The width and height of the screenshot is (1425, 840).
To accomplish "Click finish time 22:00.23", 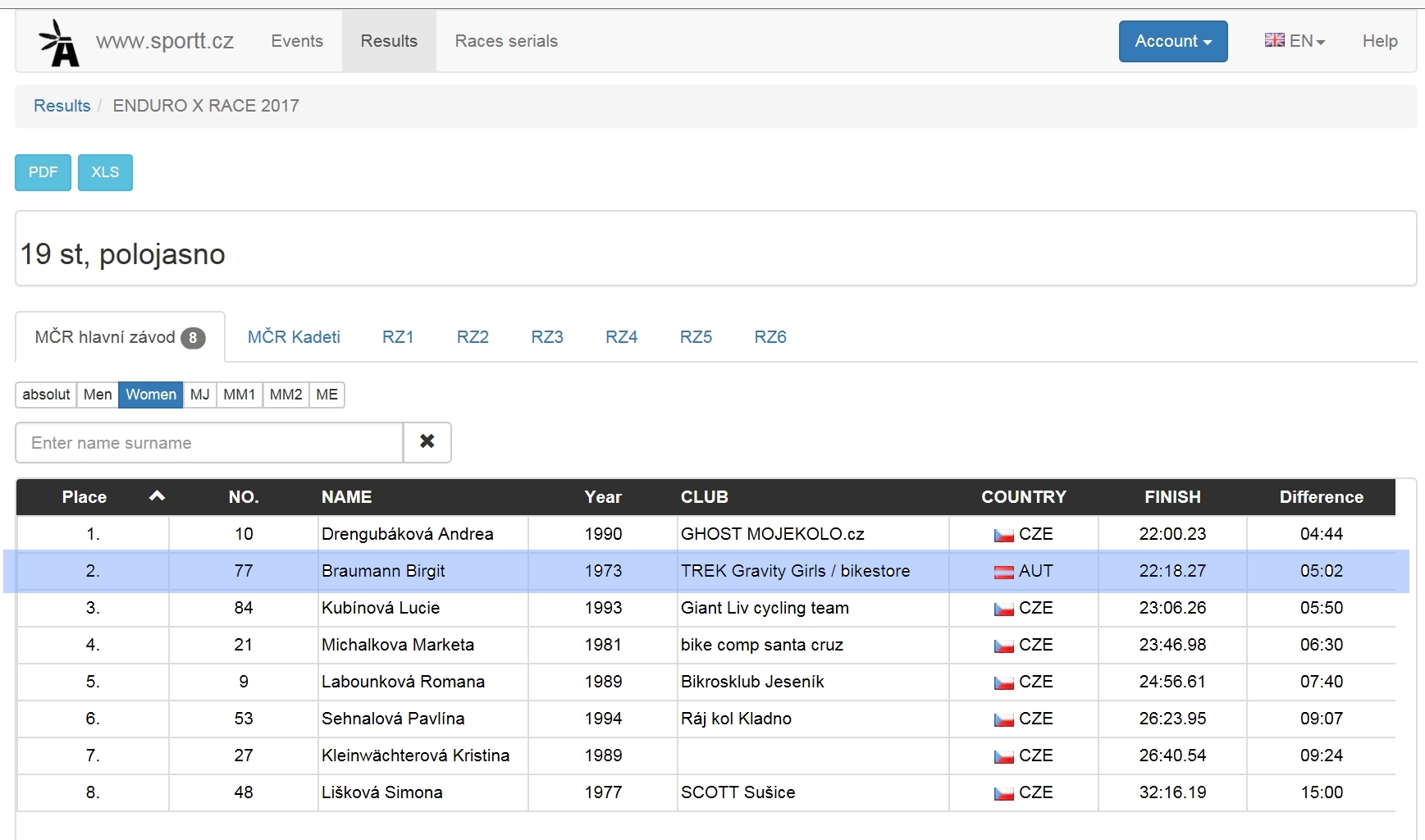I will pyautogui.click(x=1172, y=534).
